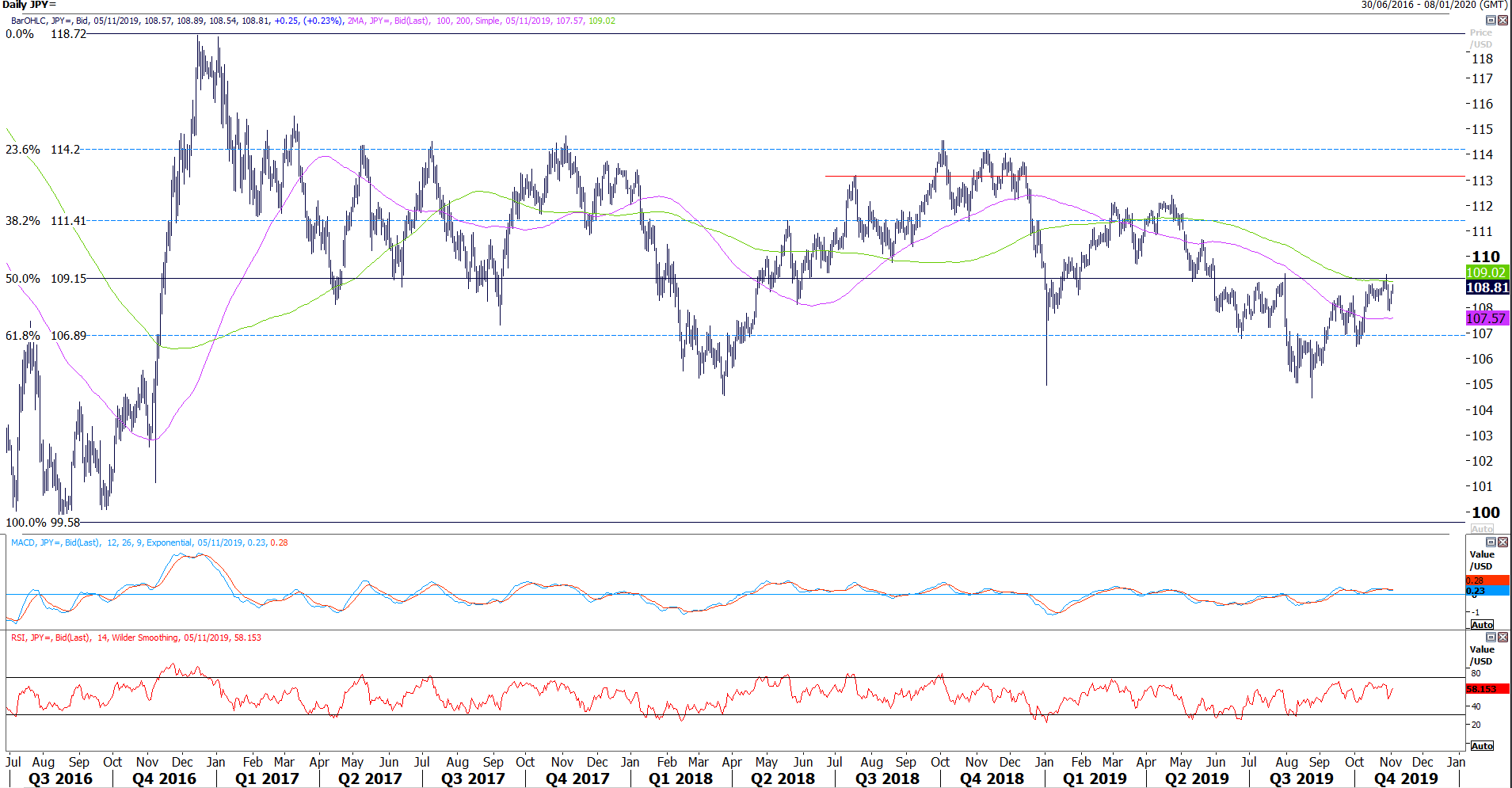Screen dimensions: 1512x788
Task: Click Q3 2019 on the time axis
Action: [1301, 778]
